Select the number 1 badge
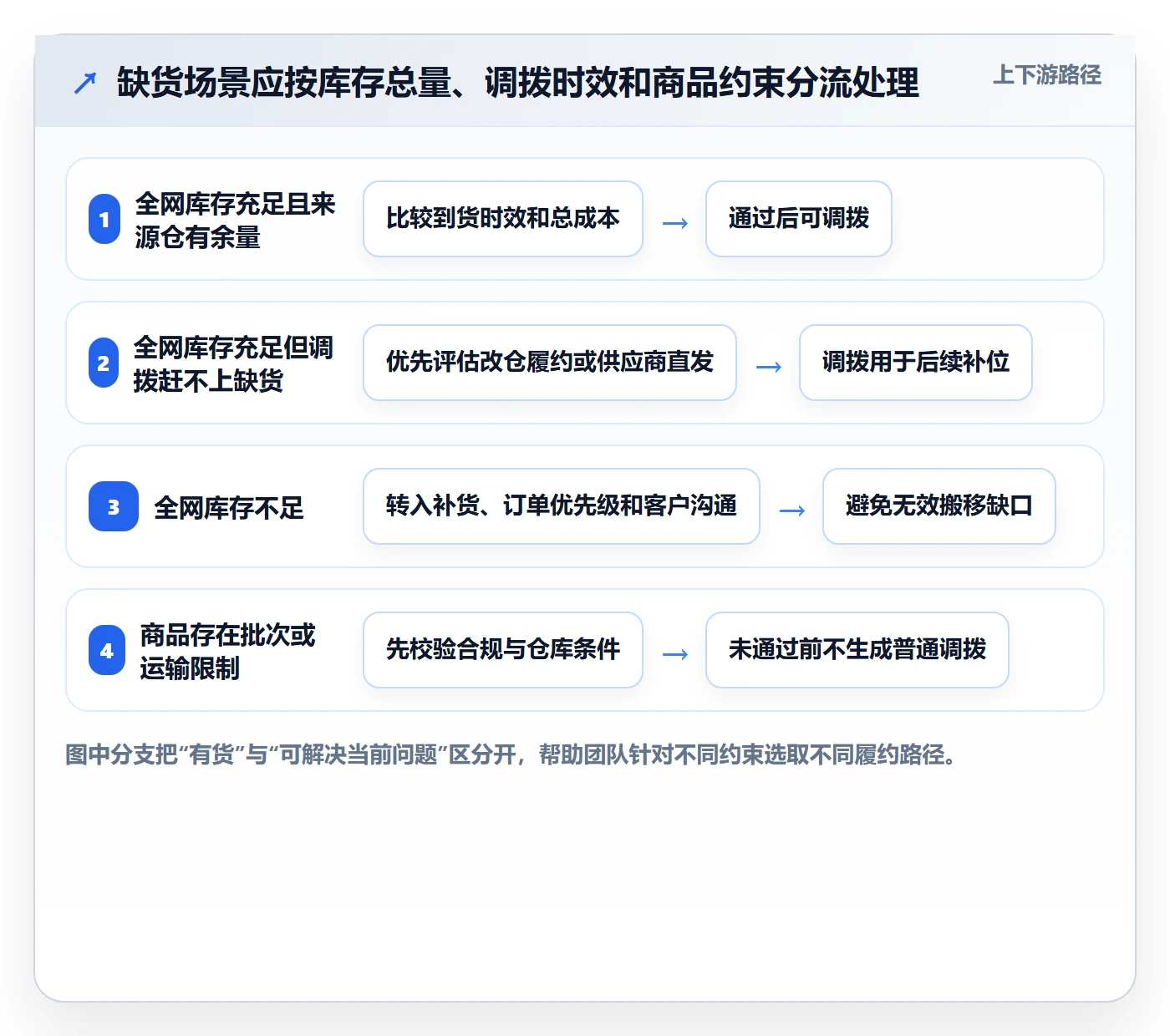This screenshot has height=1036, width=1170. 104,219
